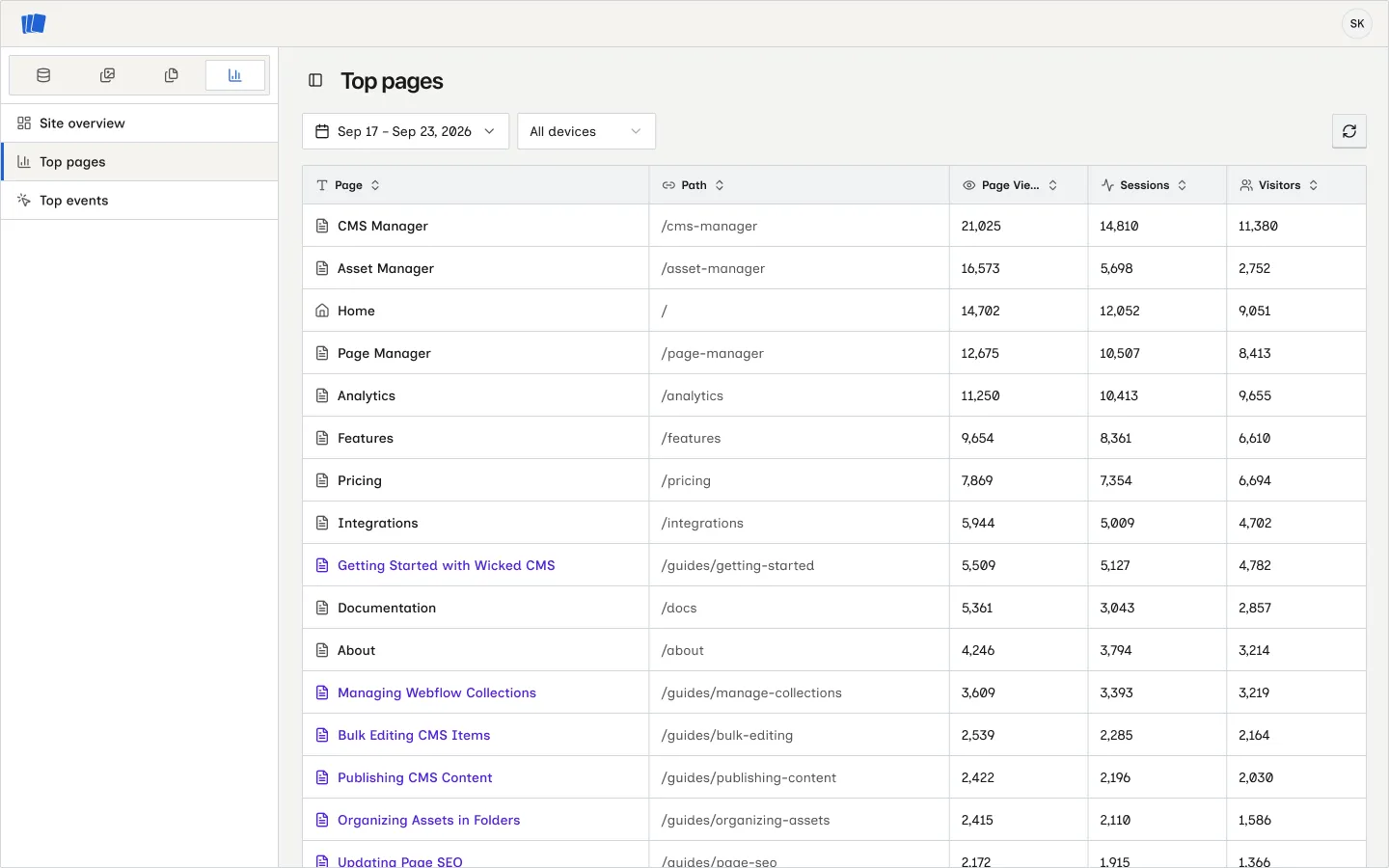
Task: Click the 8,361 sessions value
Action: tap(1116, 438)
